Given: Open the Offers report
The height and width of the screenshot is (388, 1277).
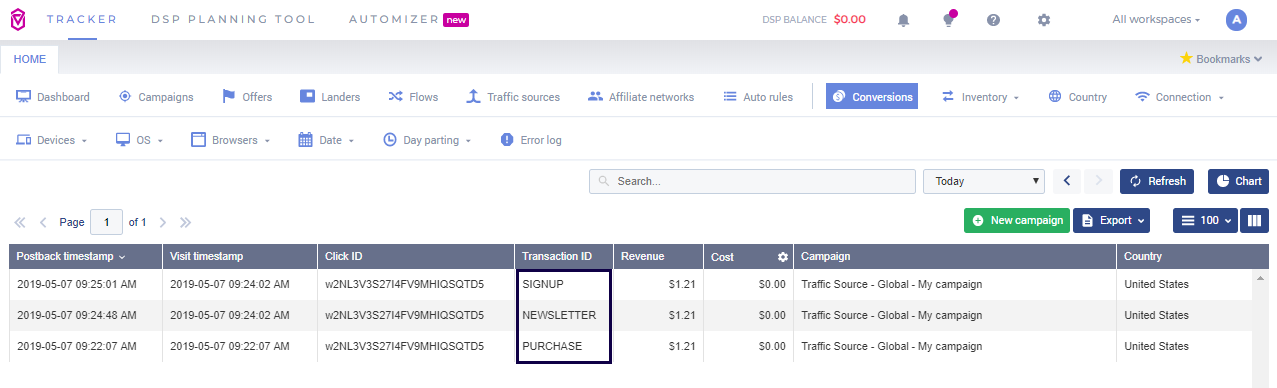Looking at the screenshot, I should [247, 97].
